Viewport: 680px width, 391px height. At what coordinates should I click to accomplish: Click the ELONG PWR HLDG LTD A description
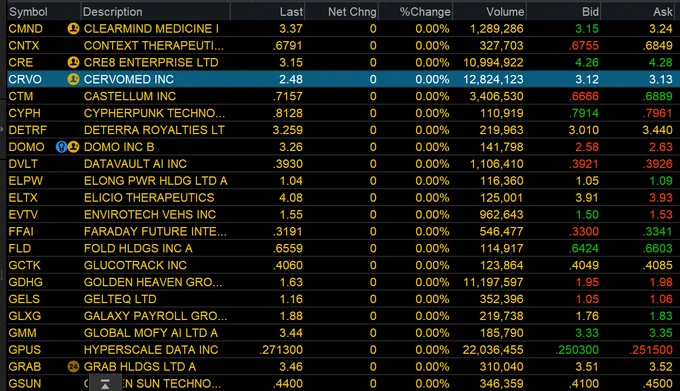tap(155, 181)
